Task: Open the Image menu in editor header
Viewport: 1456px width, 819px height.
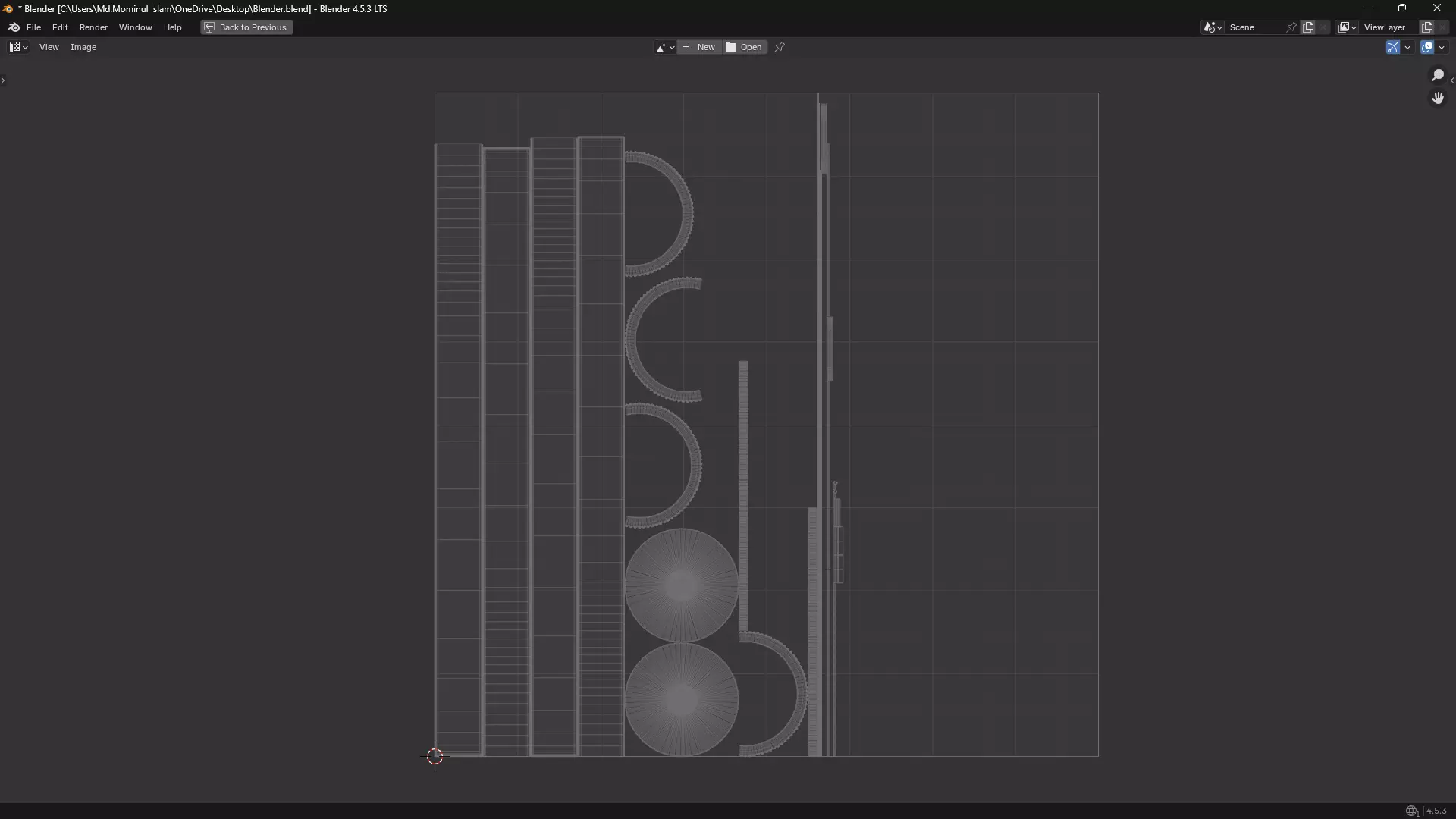Action: 83,47
